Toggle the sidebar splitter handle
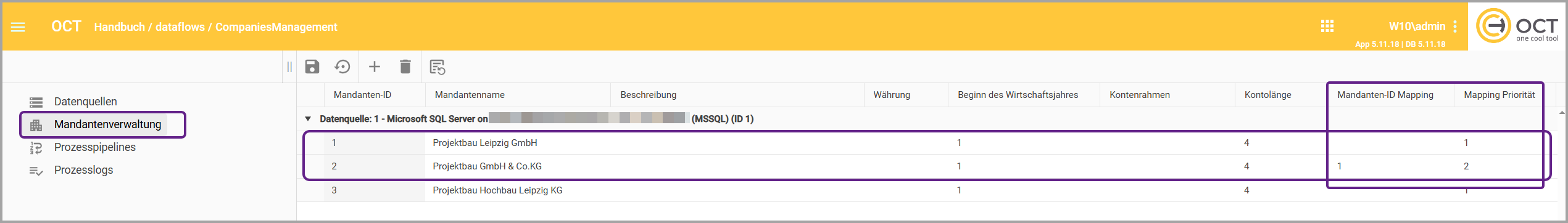Image resolution: width=1568 pixels, height=223 pixels. (x=289, y=67)
